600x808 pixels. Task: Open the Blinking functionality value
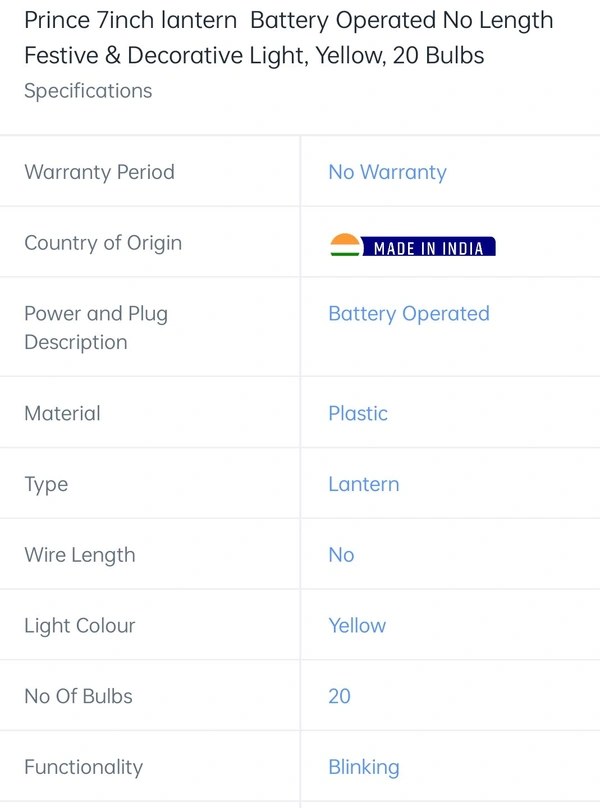(x=364, y=768)
